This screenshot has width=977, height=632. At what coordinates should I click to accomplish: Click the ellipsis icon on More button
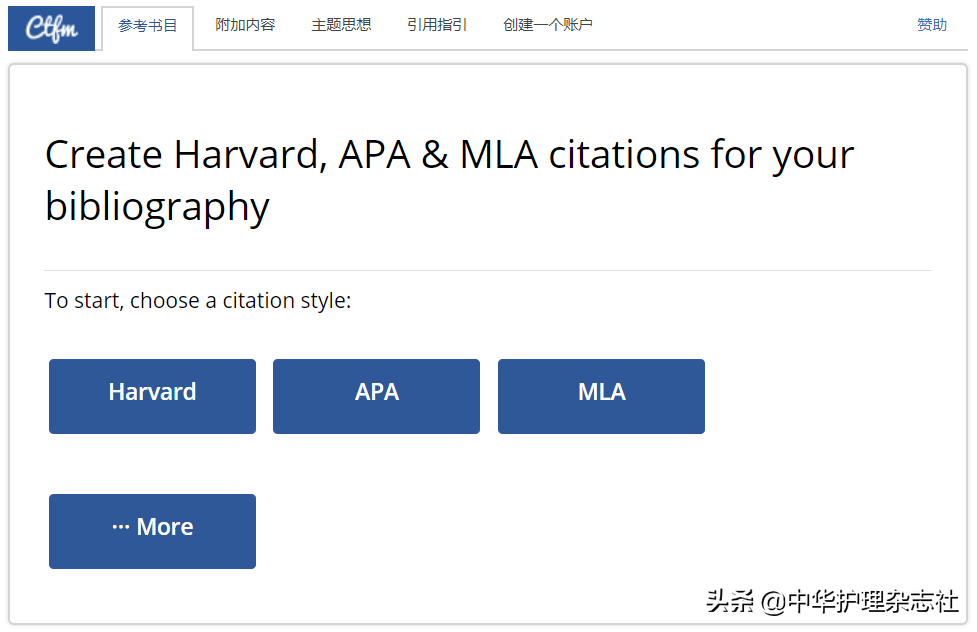click(121, 527)
